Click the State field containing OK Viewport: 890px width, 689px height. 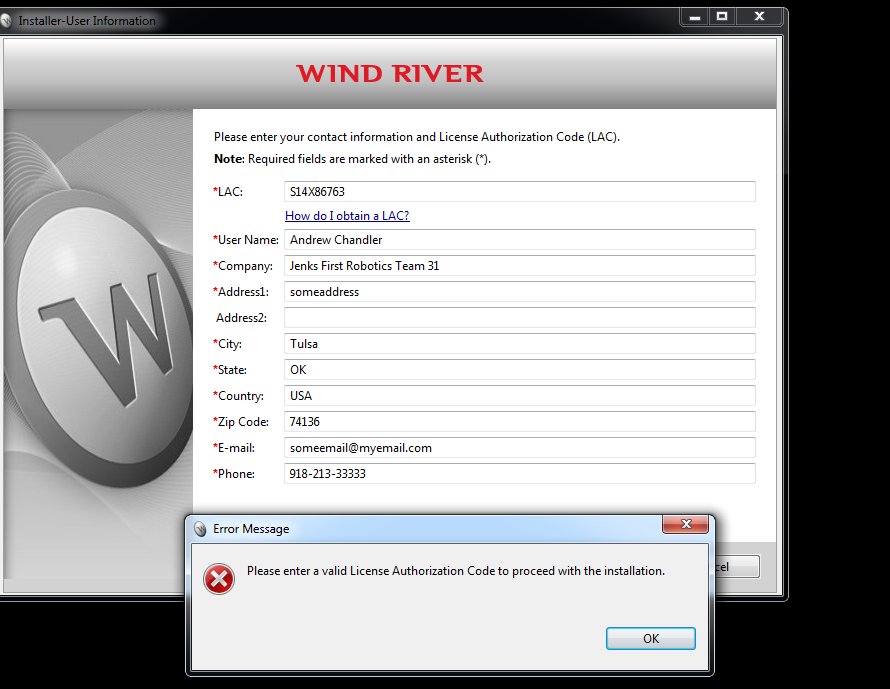520,370
